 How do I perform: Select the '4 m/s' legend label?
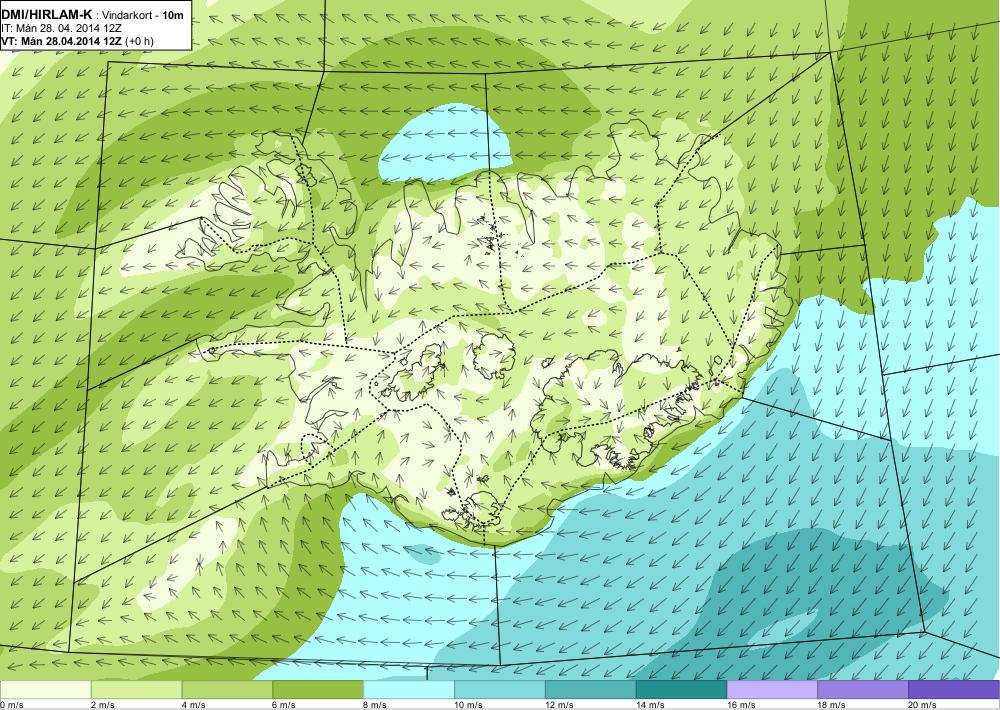click(193, 705)
